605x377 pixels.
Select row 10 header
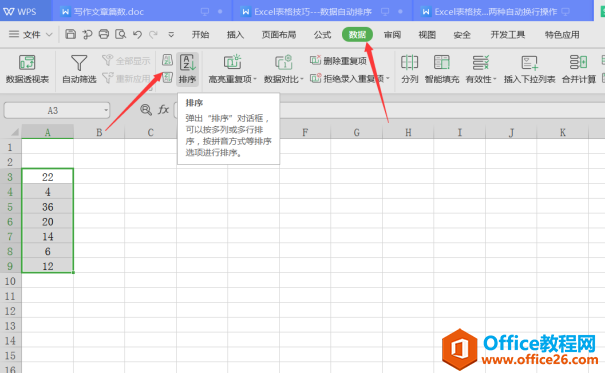[10, 281]
